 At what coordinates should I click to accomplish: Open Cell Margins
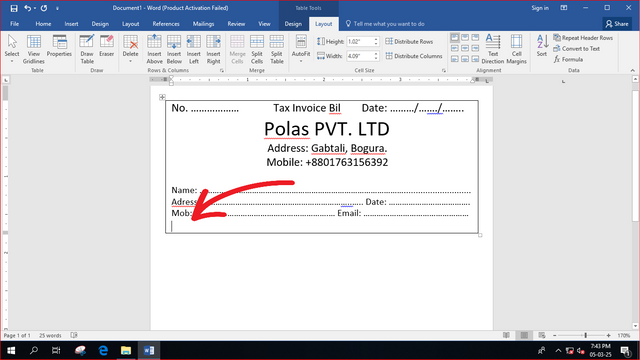tap(516, 49)
